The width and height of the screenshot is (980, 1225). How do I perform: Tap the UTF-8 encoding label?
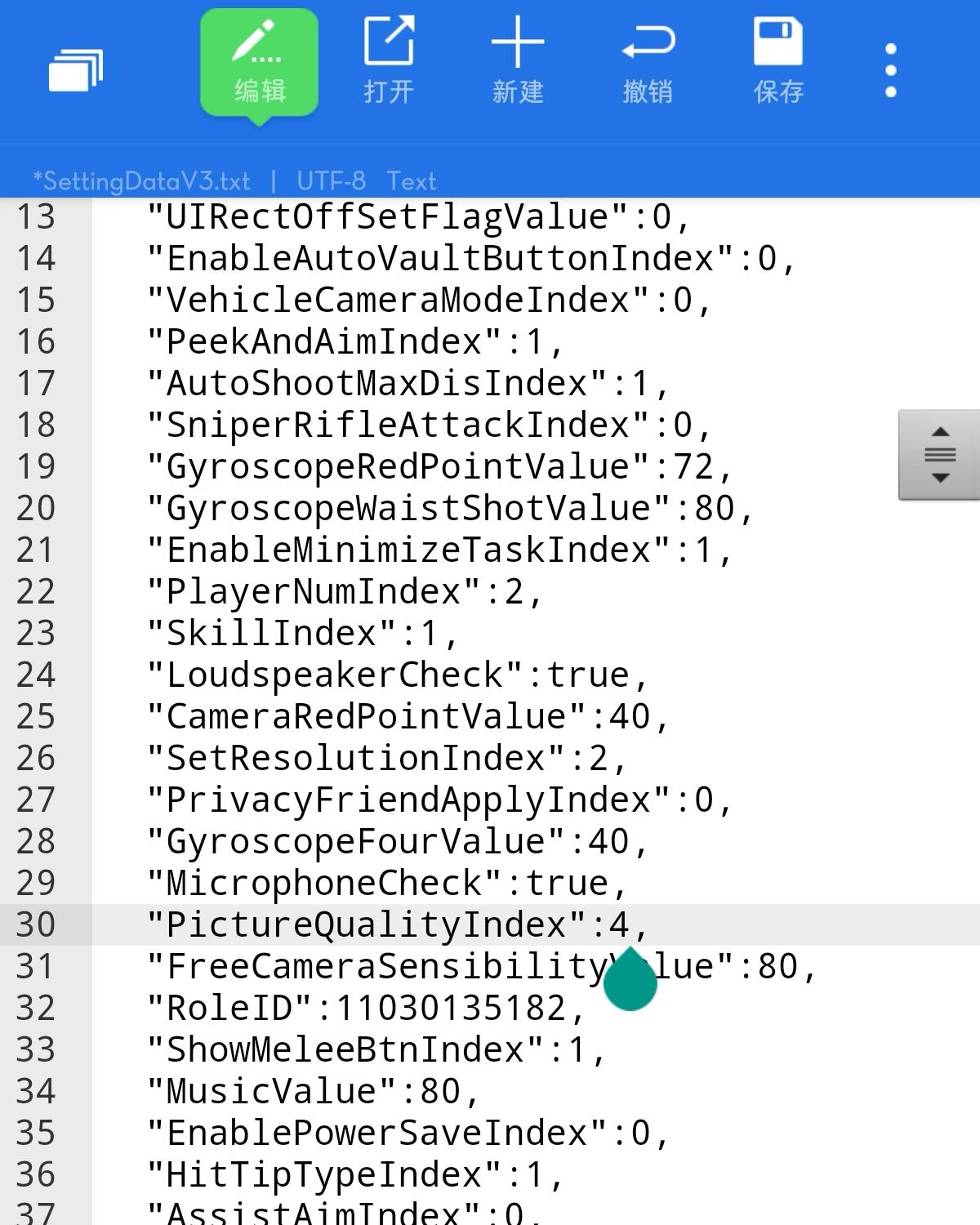coord(331,180)
